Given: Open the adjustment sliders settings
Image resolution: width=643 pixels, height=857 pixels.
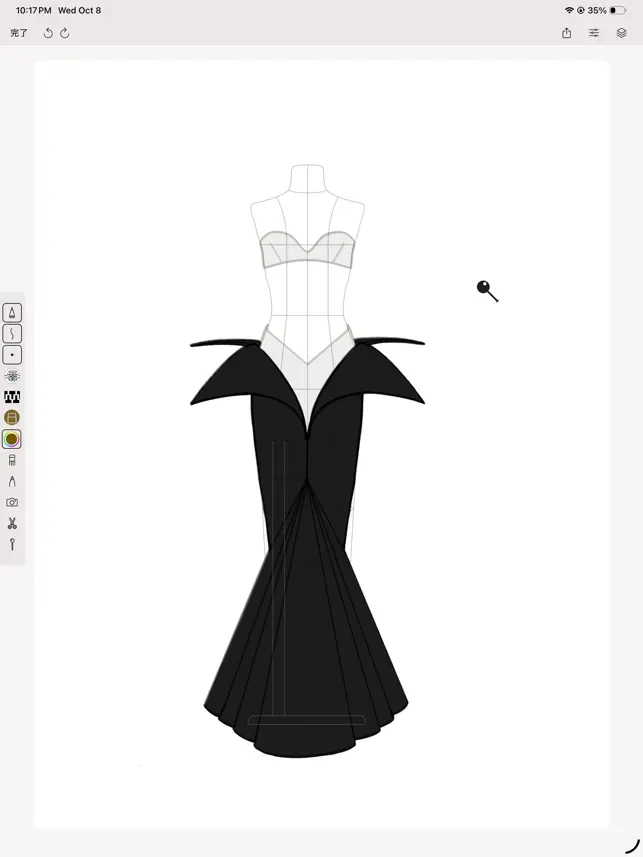Looking at the screenshot, I should [x=594, y=33].
